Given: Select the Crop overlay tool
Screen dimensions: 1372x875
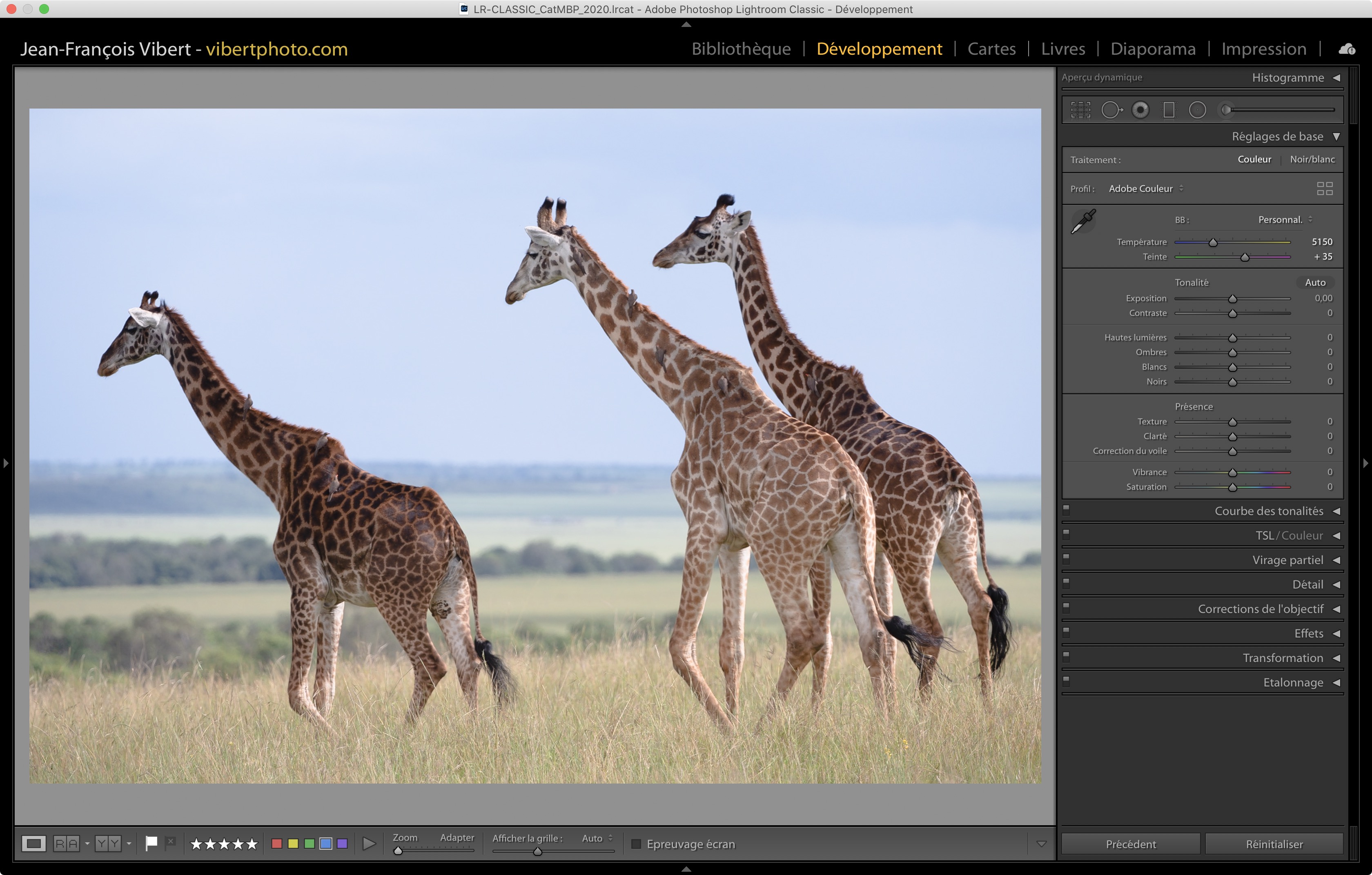Looking at the screenshot, I should tap(1080, 110).
